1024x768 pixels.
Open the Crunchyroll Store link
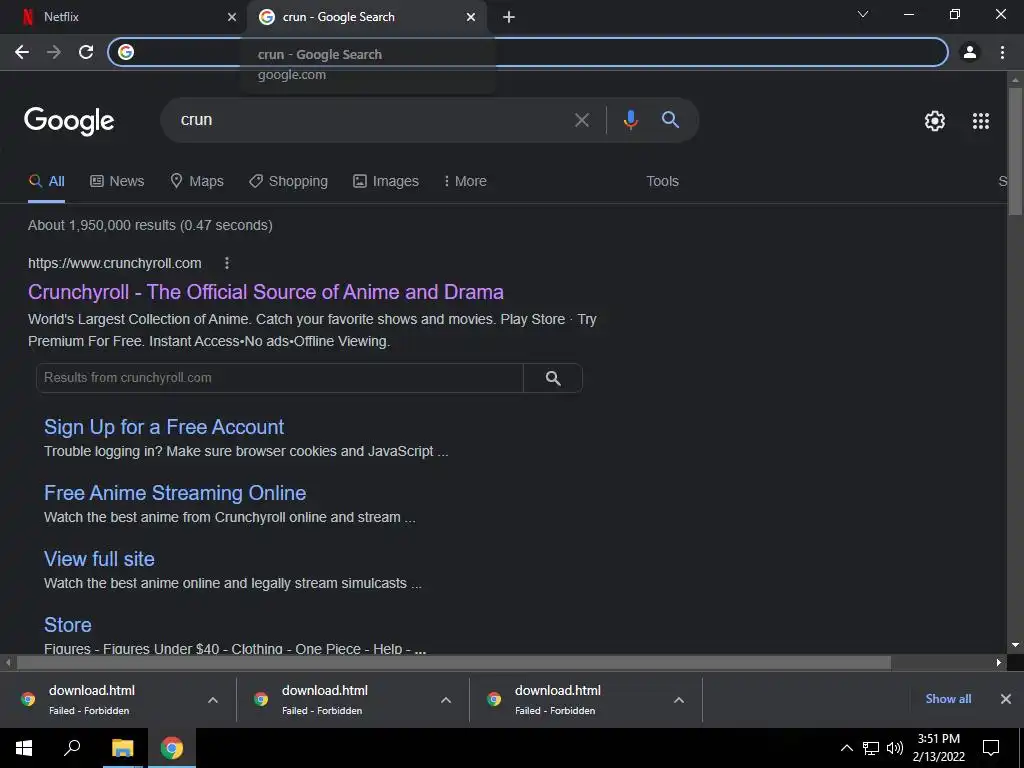point(68,625)
